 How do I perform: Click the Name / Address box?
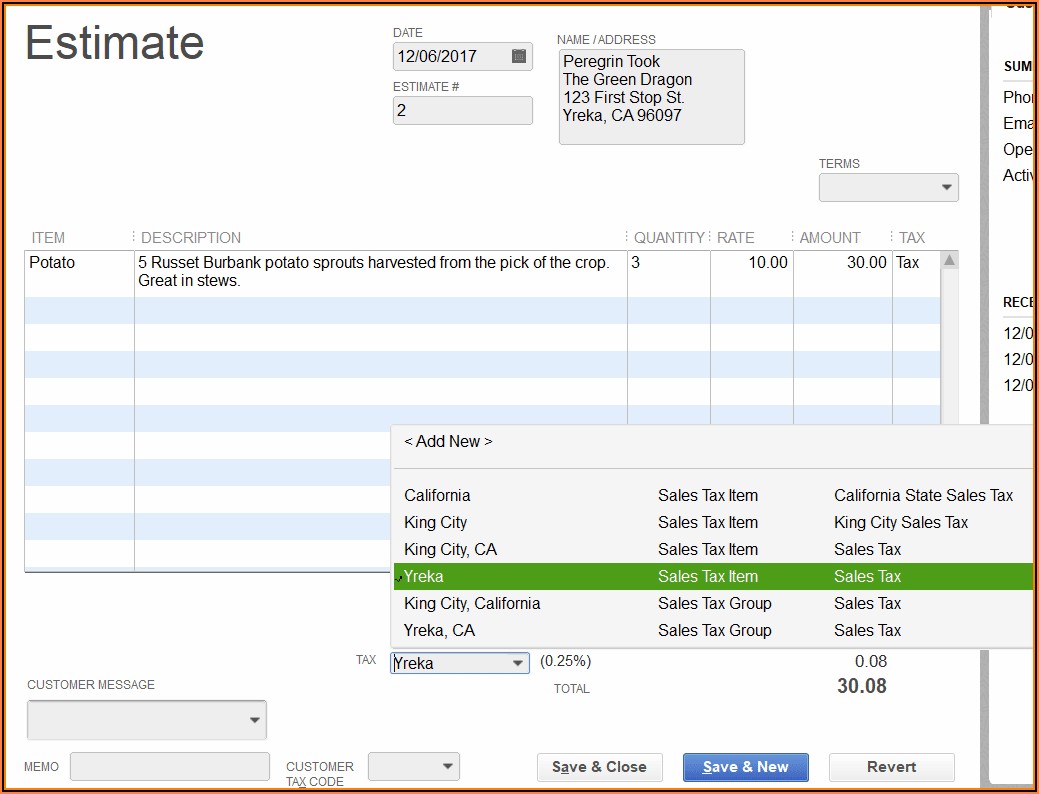click(x=651, y=97)
